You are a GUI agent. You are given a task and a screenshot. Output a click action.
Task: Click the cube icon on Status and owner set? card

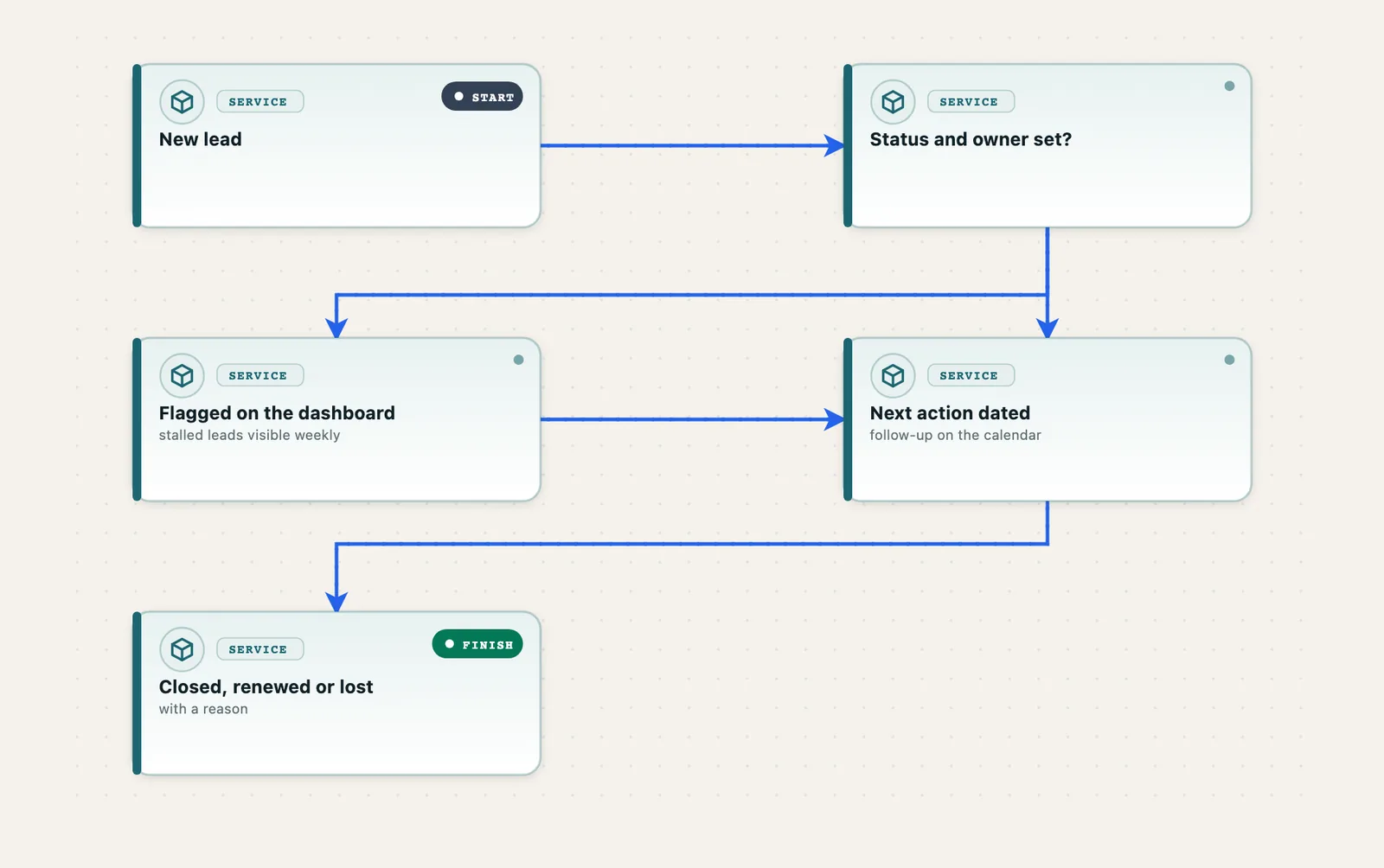pos(893,102)
